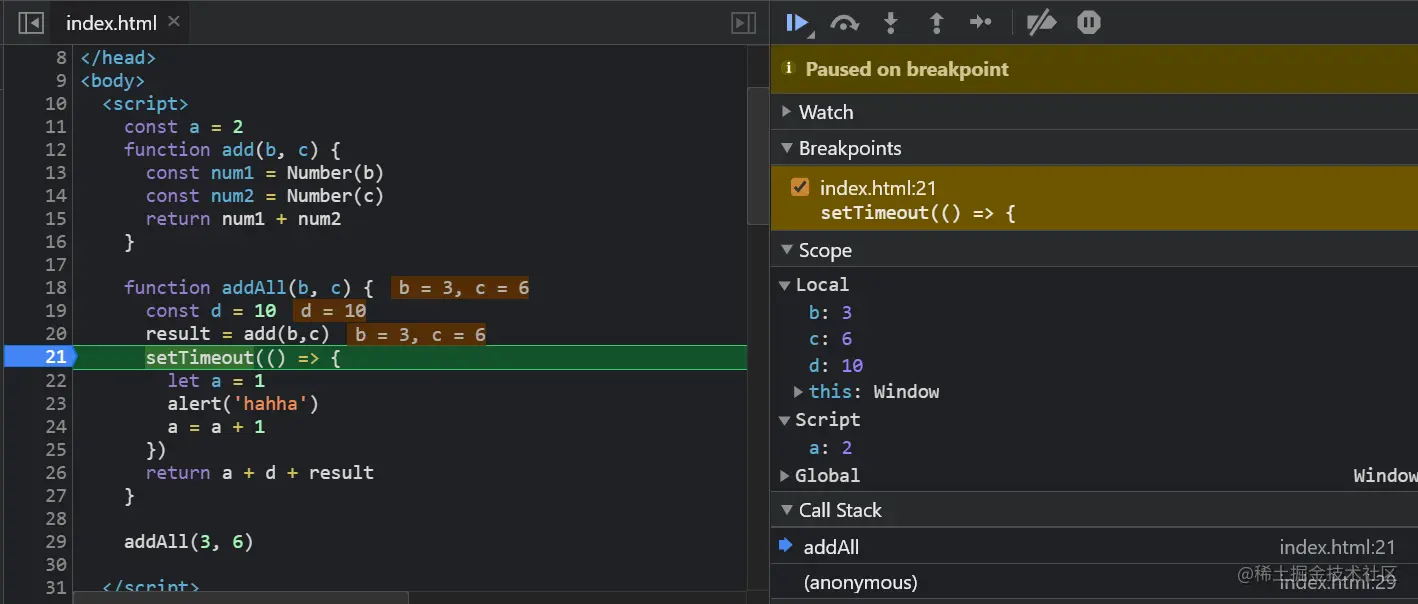Viewport: 1418px width, 604px height.
Task: Deactivate all breakpoints
Action: (x=1041, y=23)
